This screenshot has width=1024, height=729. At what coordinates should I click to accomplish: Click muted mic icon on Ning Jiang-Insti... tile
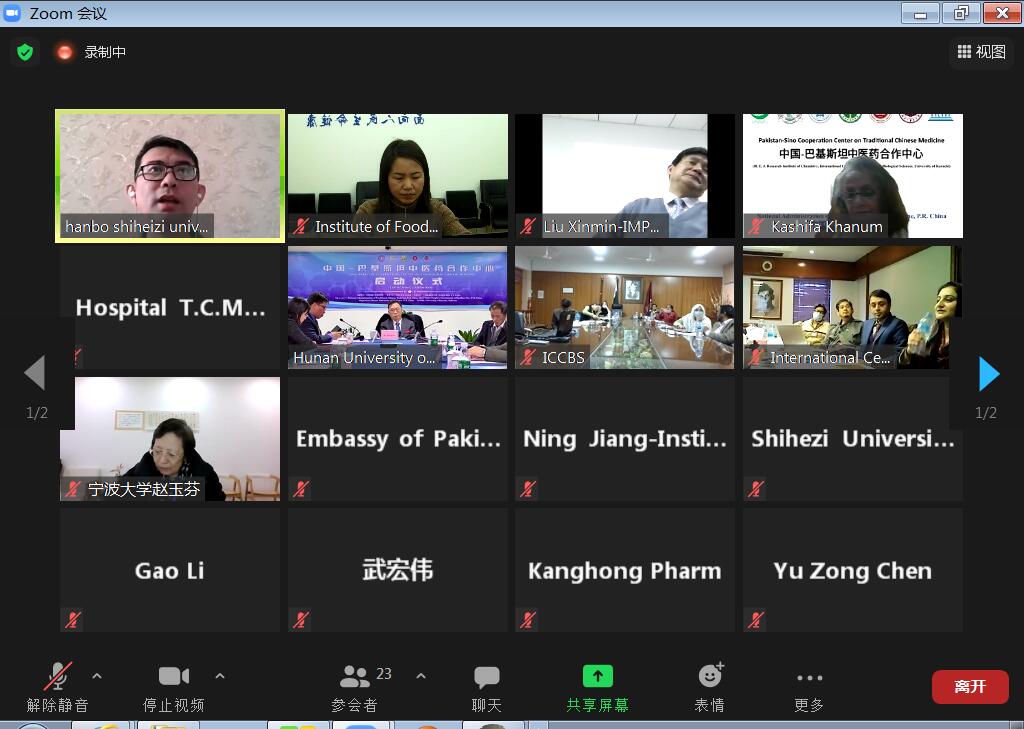pyautogui.click(x=528, y=489)
